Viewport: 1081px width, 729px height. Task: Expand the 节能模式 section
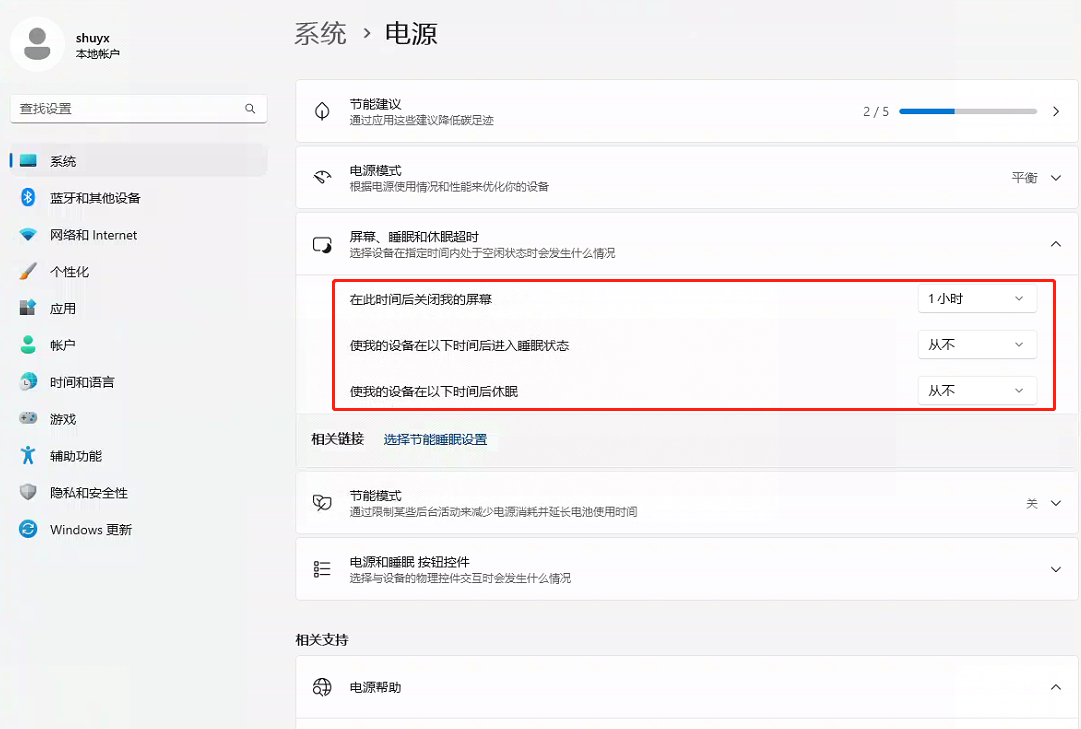pos(1055,502)
